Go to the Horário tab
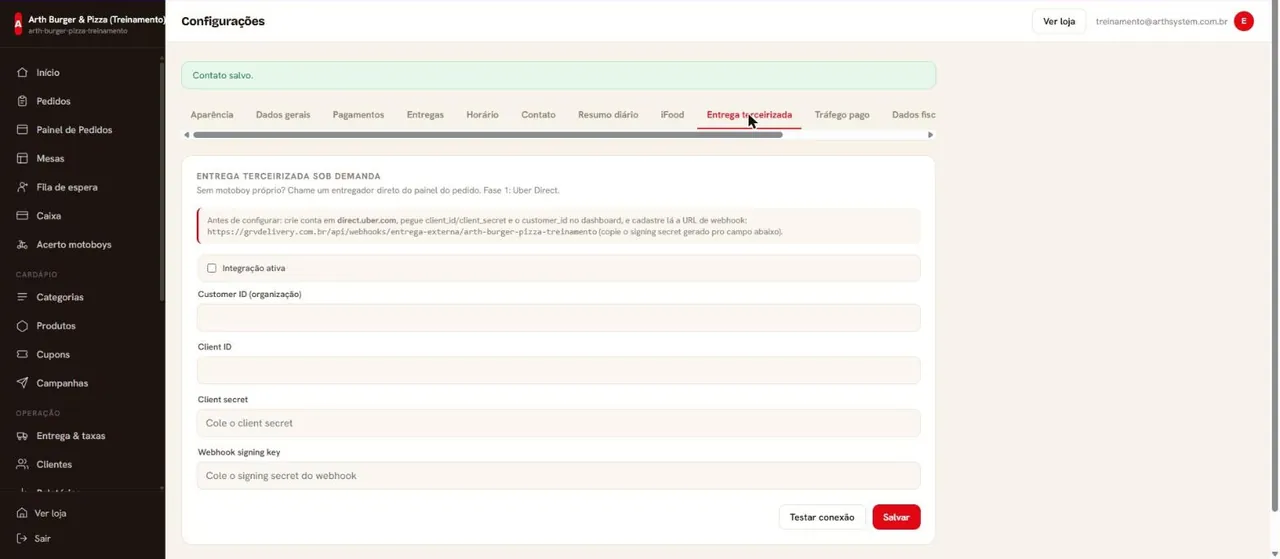Viewport: 1280px width, 559px height. coord(482,115)
